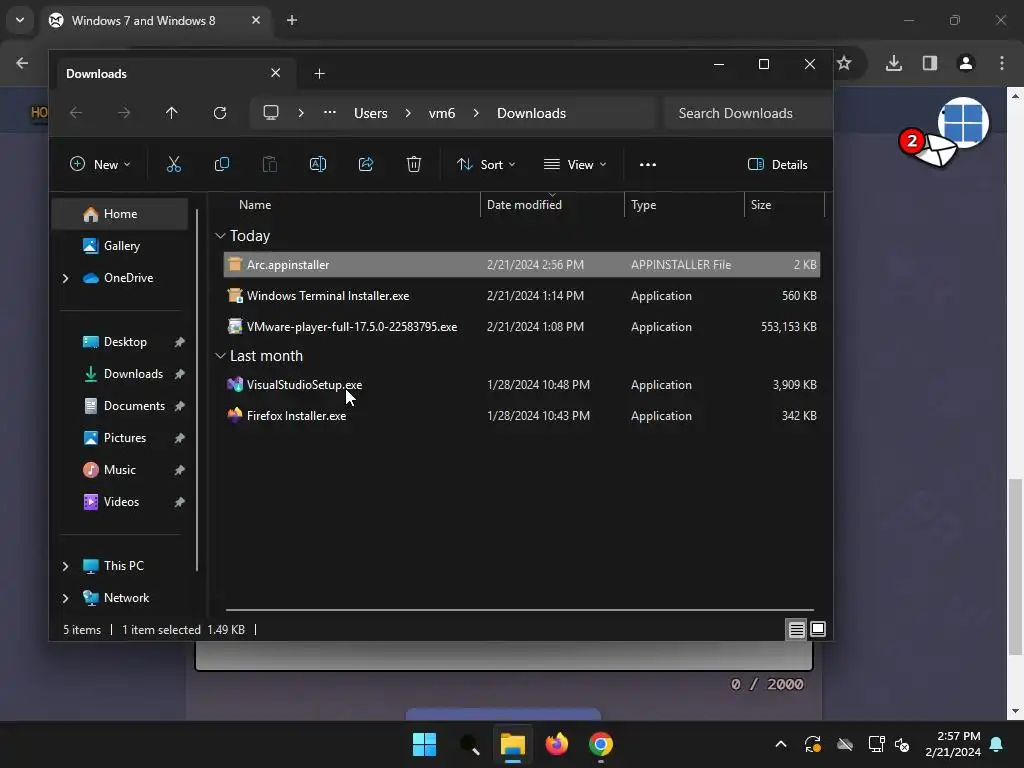Click the Chrome page vertical scrollbar

click(x=1015, y=567)
